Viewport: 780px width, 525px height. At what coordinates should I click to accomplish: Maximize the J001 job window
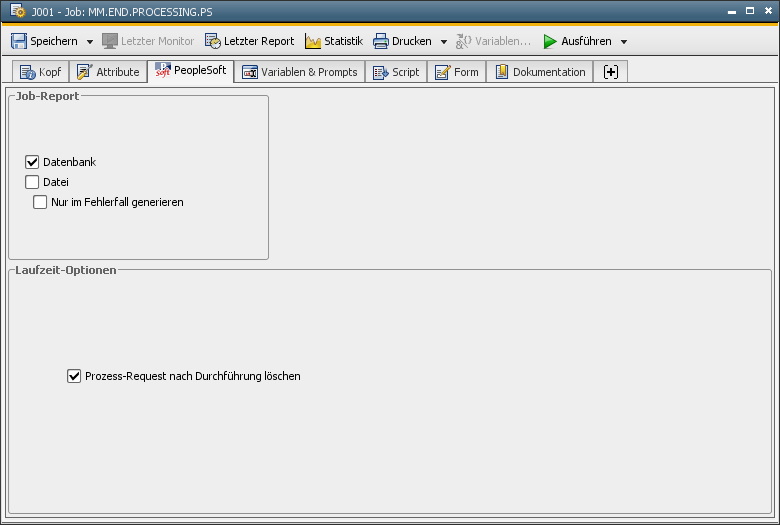[x=750, y=10]
